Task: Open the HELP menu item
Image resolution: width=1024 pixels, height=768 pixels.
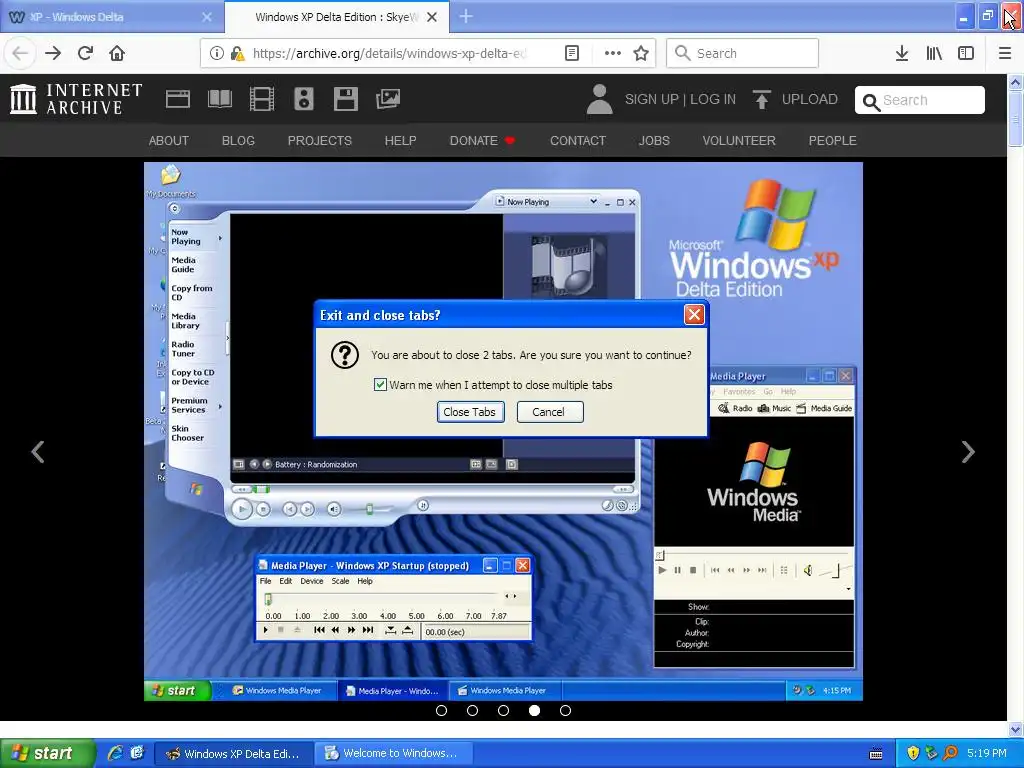Action: (x=400, y=140)
